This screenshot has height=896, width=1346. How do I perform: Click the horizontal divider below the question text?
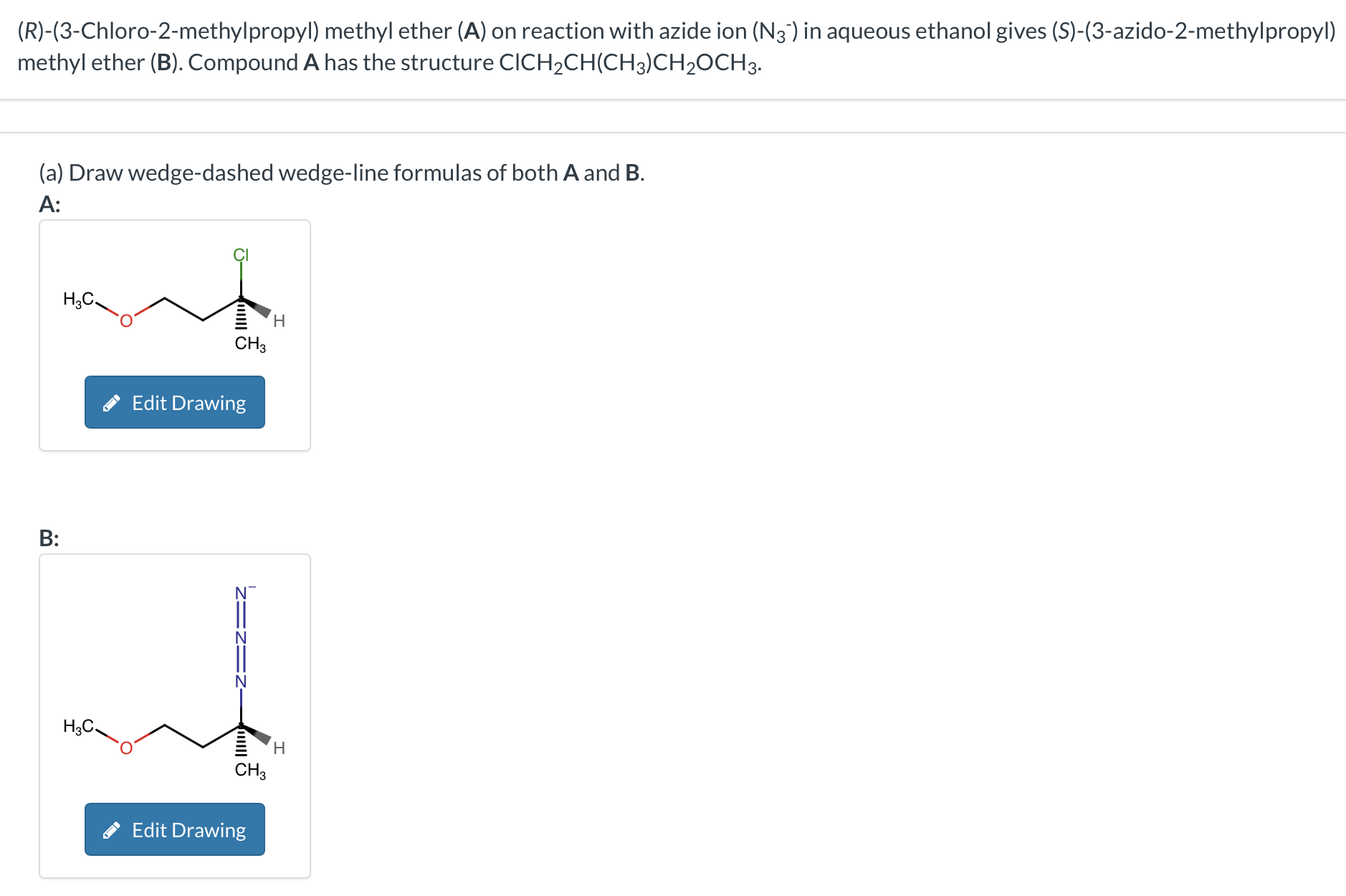pos(673,98)
